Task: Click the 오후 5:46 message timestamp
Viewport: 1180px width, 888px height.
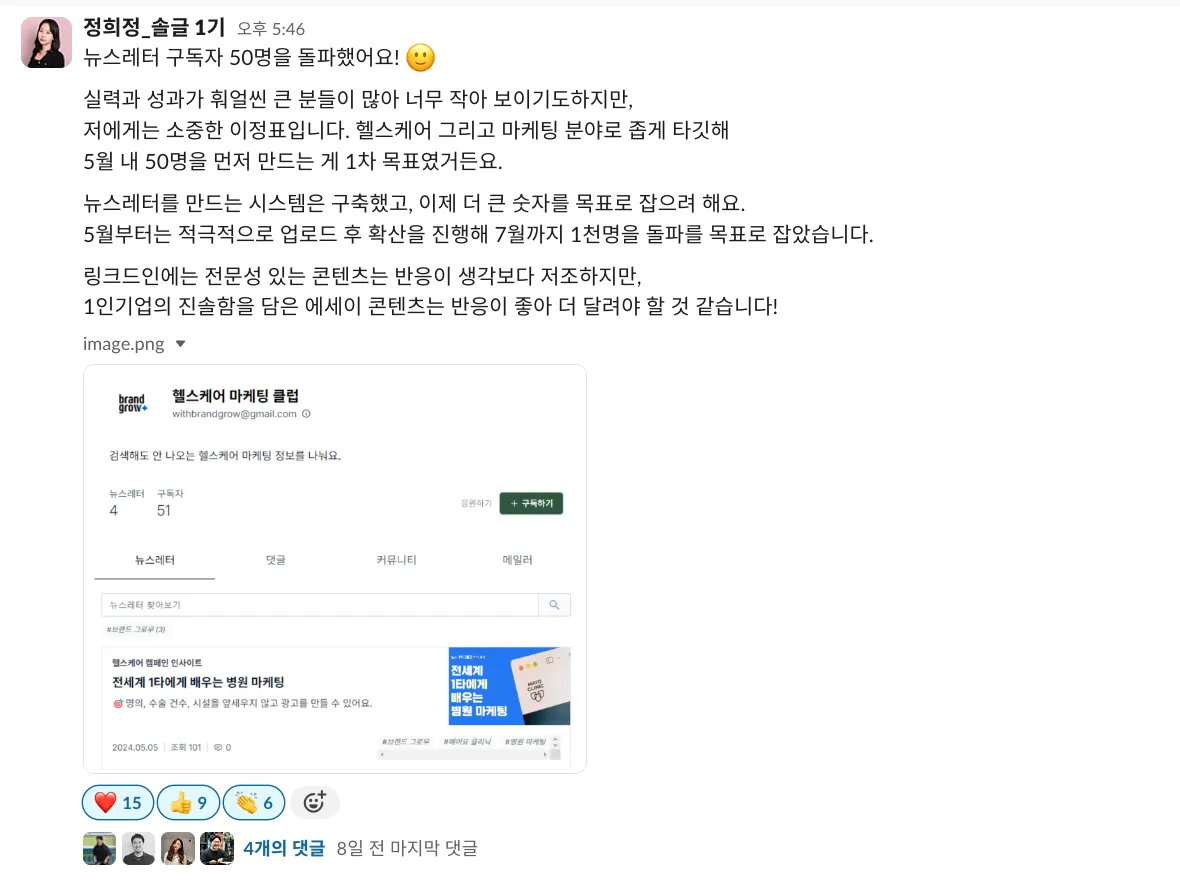Action: pyautogui.click(x=271, y=29)
